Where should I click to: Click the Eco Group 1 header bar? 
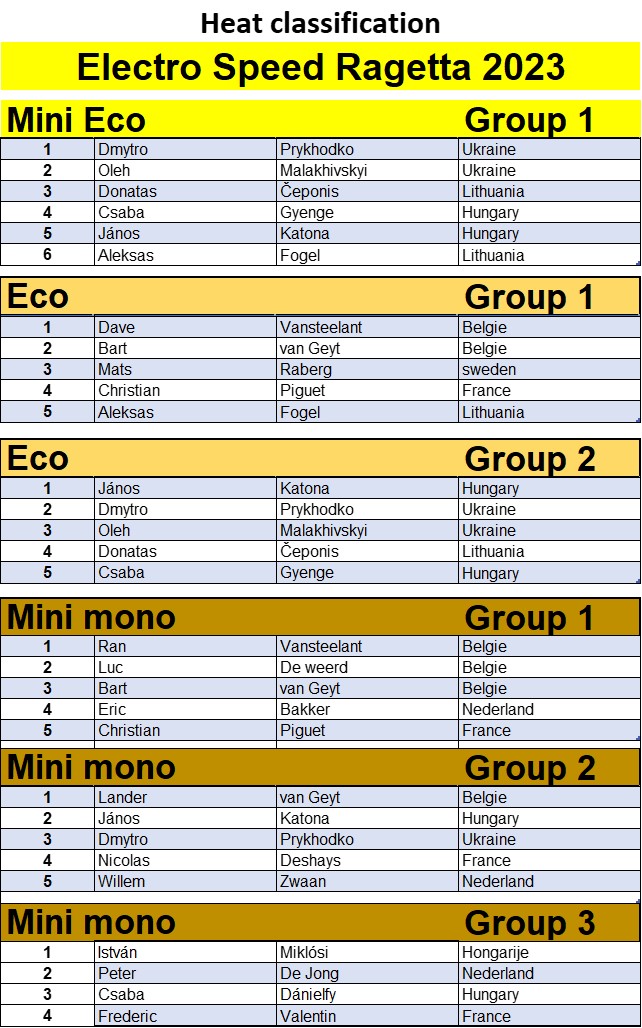click(321, 296)
